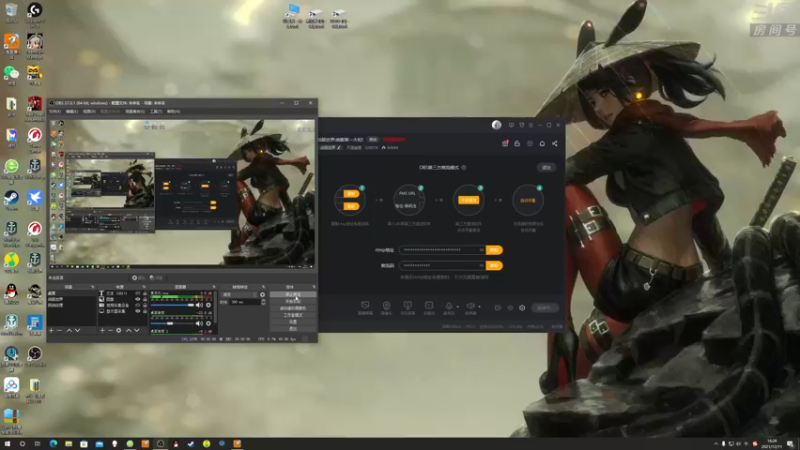This screenshot has width=800, height=450.
Task: Click the help icon beside the OBS mode heading
Action: (464, 167)
